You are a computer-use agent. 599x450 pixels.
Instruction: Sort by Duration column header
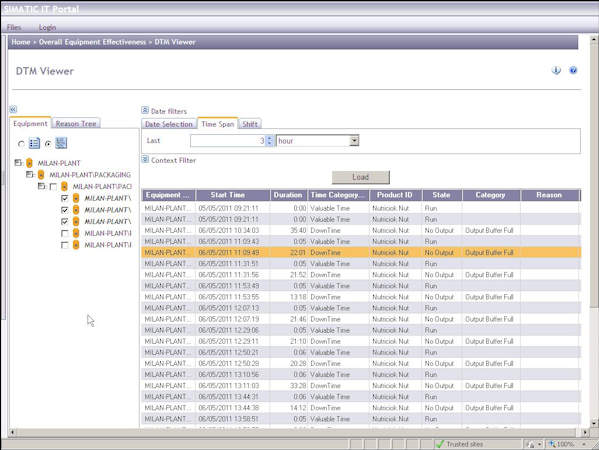point(289,195)
